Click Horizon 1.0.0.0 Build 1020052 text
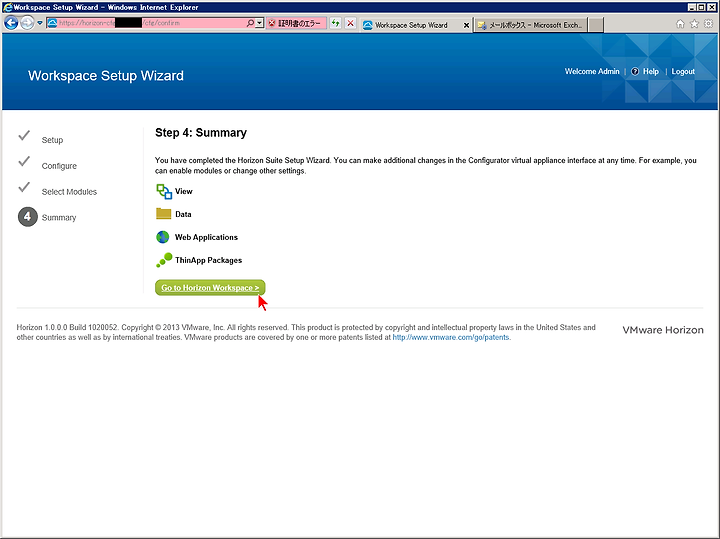 [x=67, y=327]
